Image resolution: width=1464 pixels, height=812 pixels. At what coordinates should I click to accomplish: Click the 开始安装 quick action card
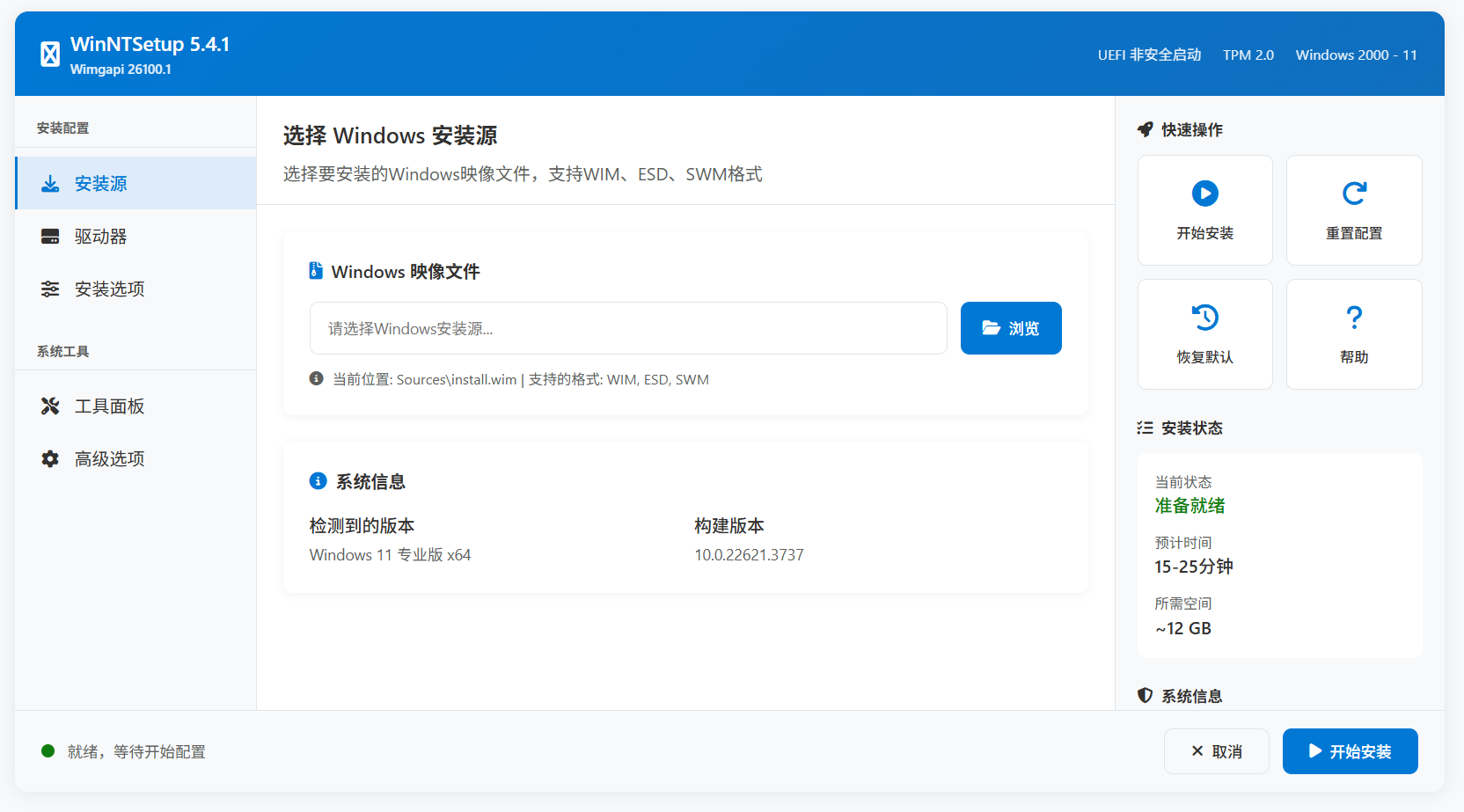point(1205,210)
